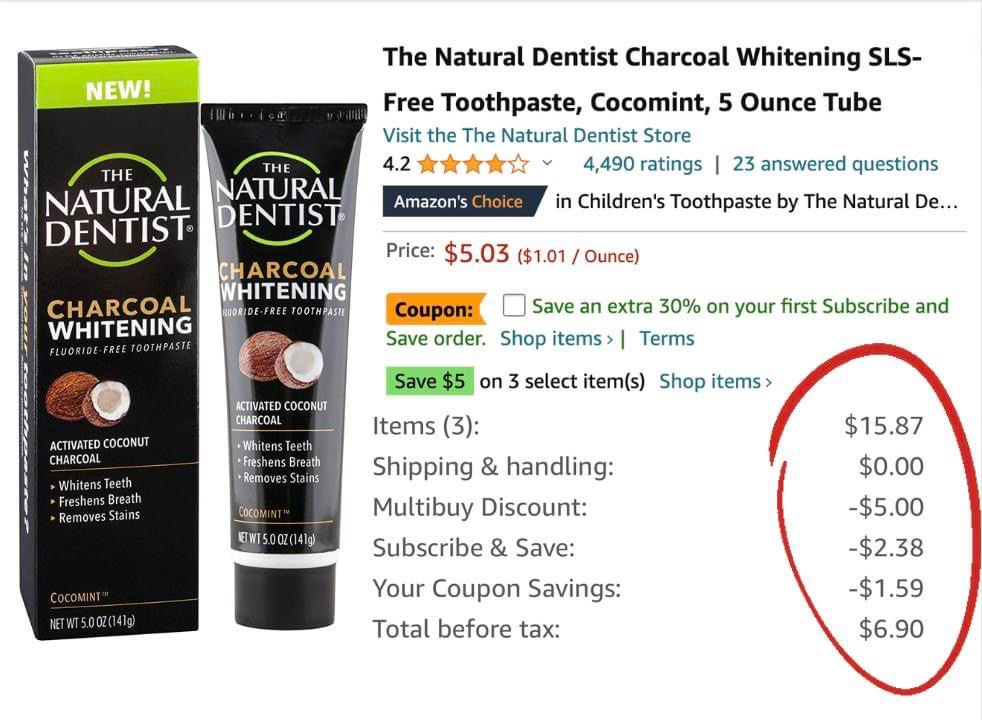Viewport: 982px width, 720px height.
Task: Click the toothpaste tube product image
Action: [284, 365]
